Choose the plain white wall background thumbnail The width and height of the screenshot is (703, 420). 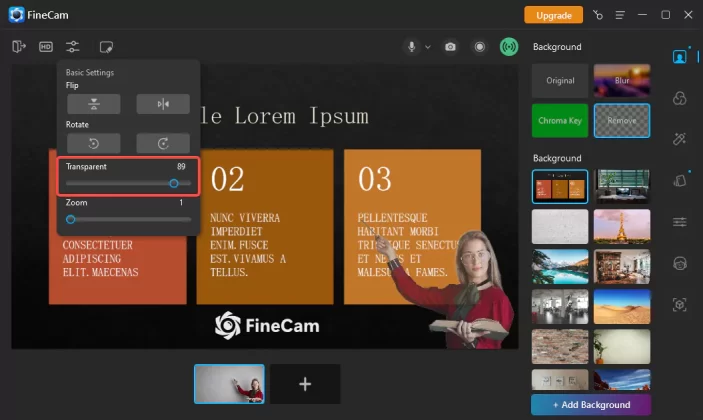tap(560, 226)
